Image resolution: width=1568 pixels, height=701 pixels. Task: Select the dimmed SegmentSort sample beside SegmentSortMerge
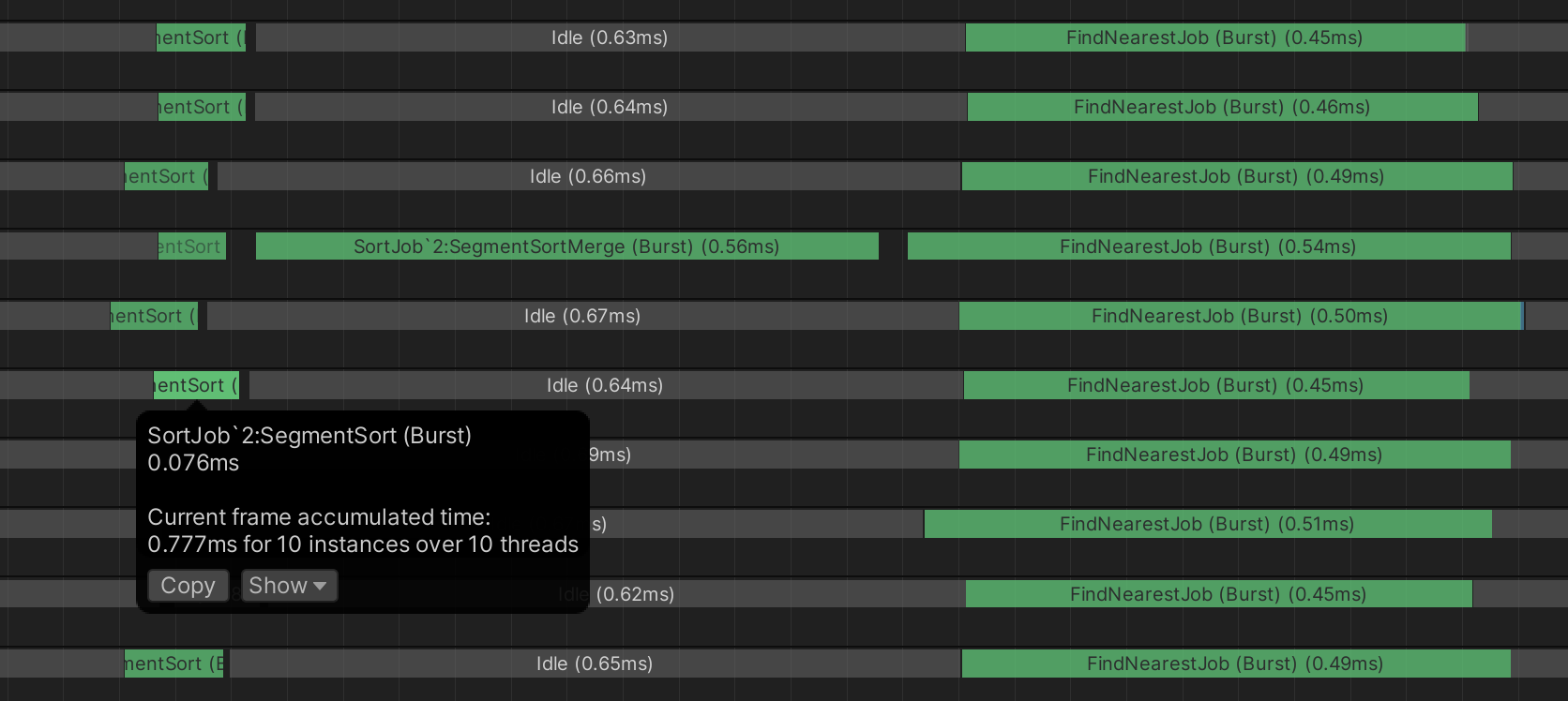click(191, 246)
